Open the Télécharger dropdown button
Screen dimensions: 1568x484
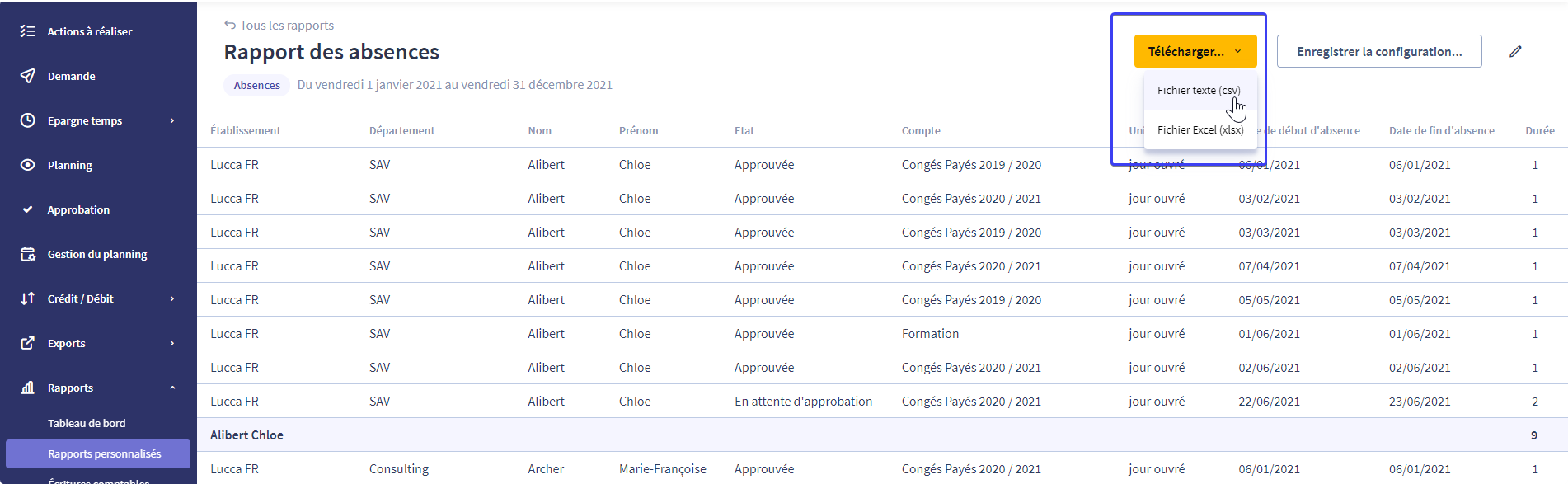[1195, 51]
